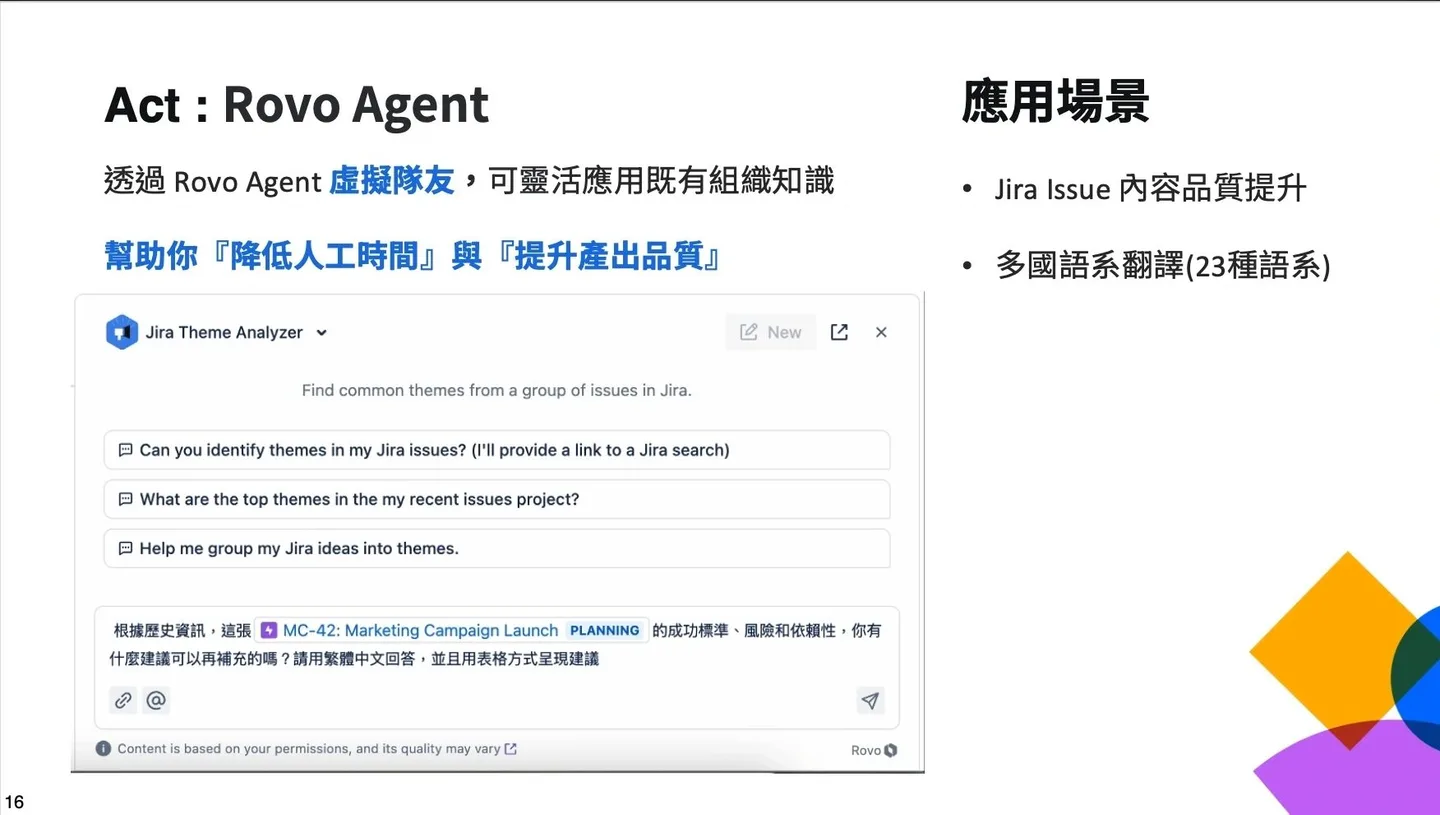Image resolution: width=1440 pixels, height=815 pixels.
Task: Click the 'Jira Issue 內容品質提升' bullet
Action: tap(1150, 189)
